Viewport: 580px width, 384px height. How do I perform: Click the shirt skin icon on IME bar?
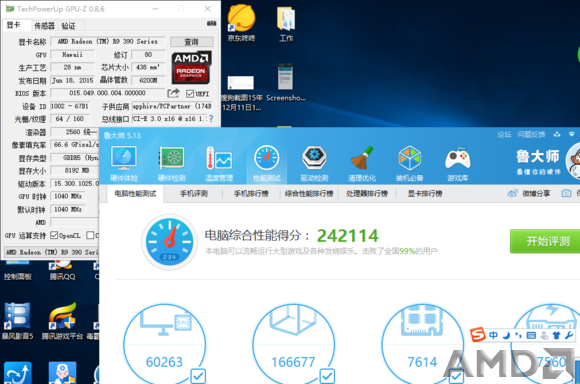pos(556,335)
